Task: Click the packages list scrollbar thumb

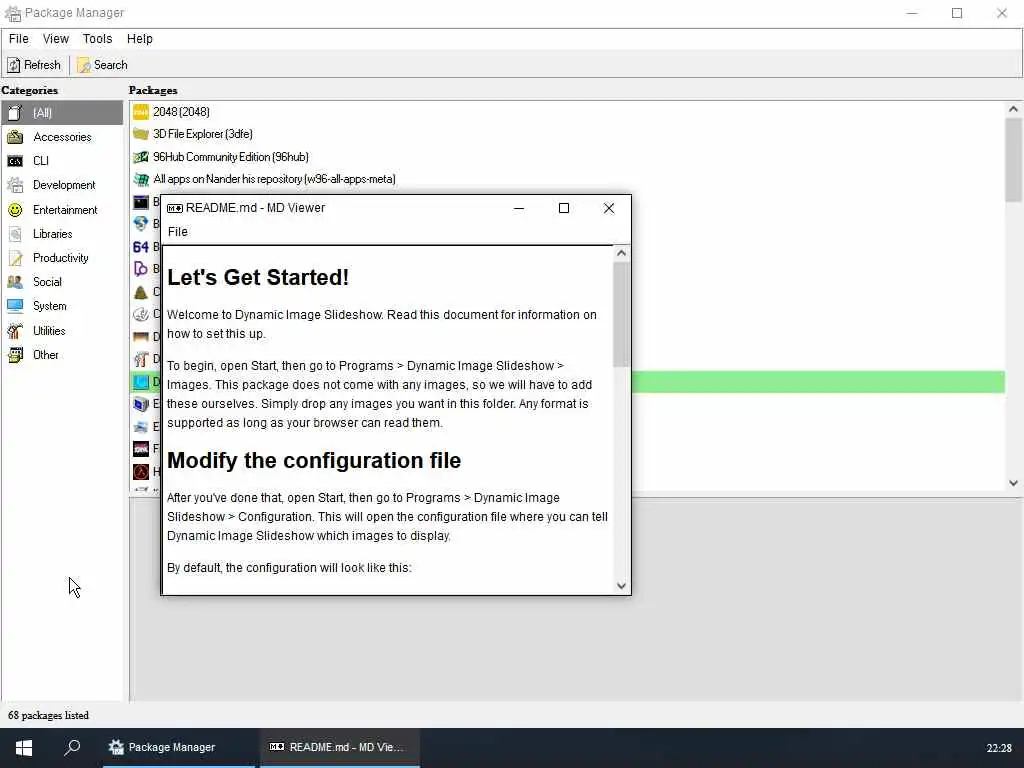Action: pyautogui.click(x=1013, y=160)
